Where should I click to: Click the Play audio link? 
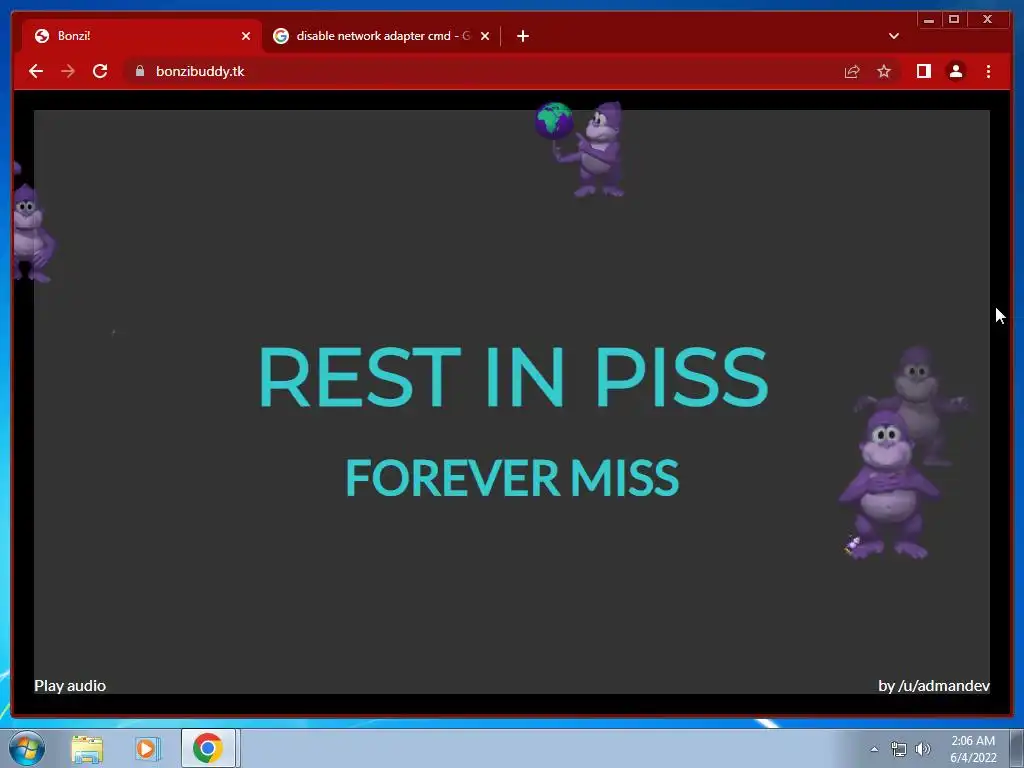(x=70, y=686)
